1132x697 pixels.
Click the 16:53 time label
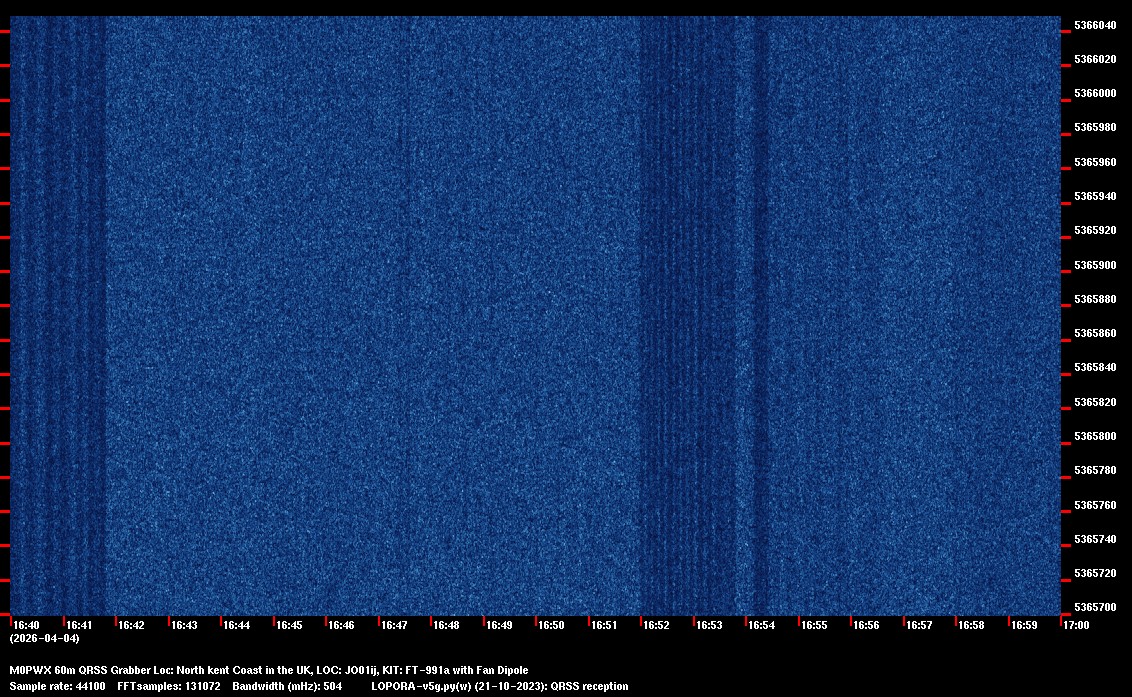(x=709, y=625)
